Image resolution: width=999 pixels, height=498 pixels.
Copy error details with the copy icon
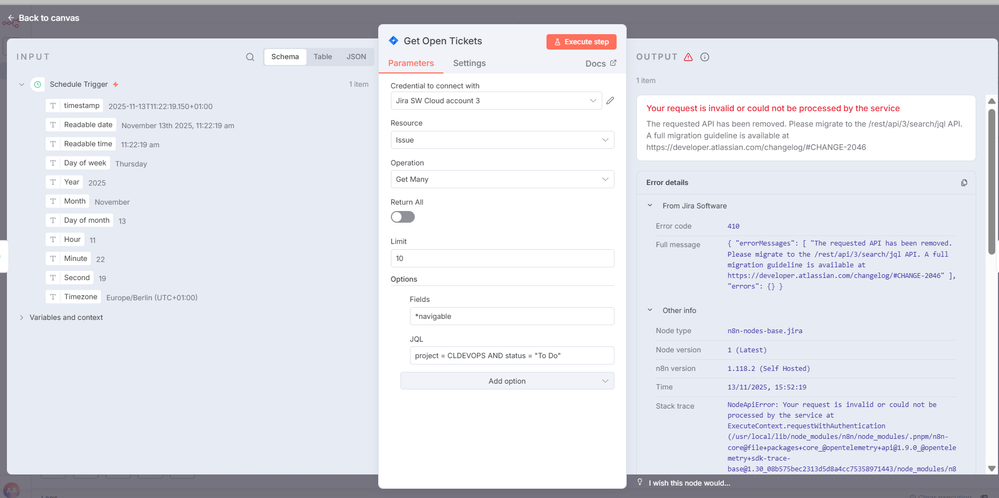pyautogui.click(x=964, y=183)
